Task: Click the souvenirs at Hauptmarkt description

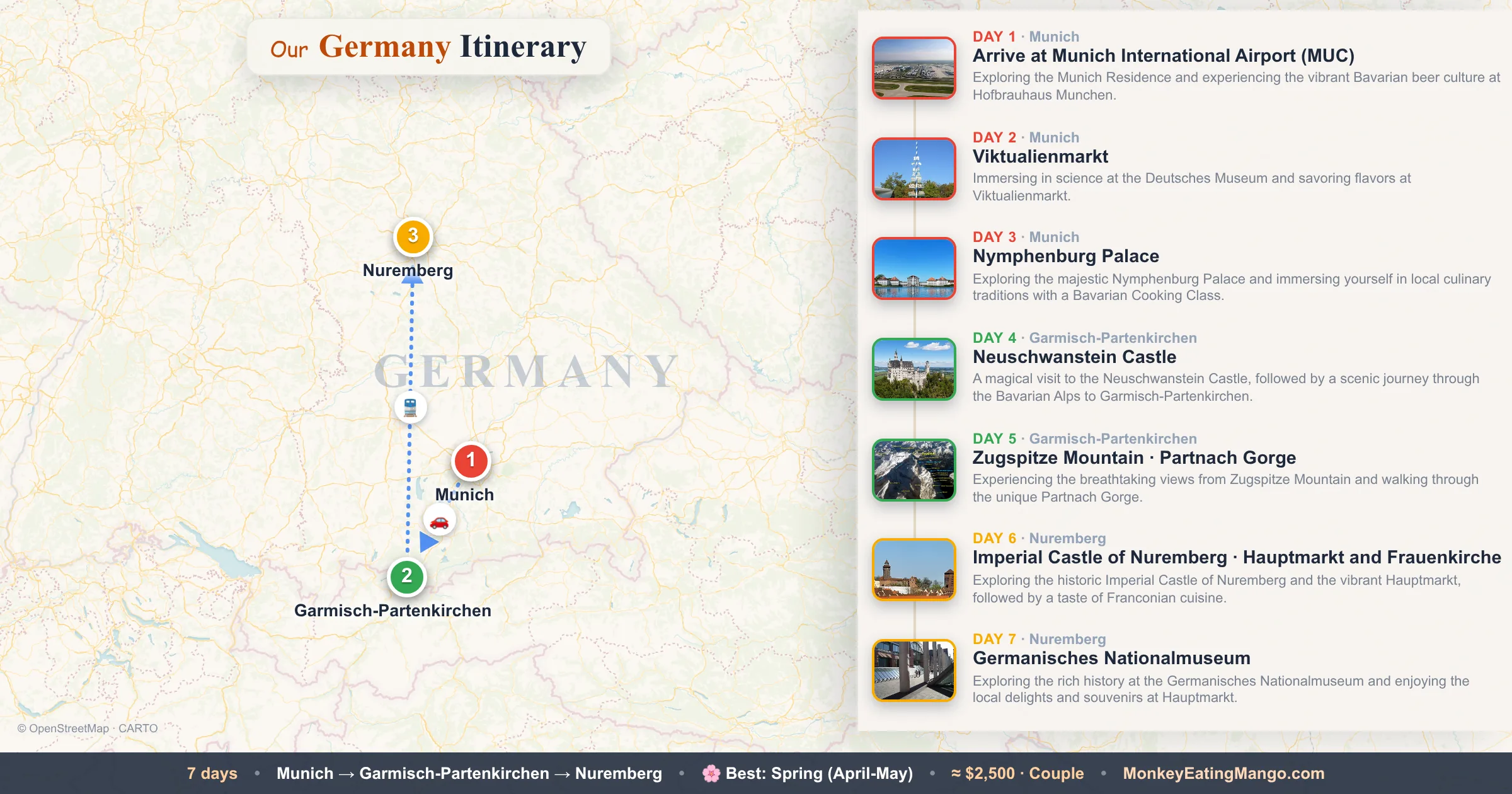Action: (x=1221, y=689)
